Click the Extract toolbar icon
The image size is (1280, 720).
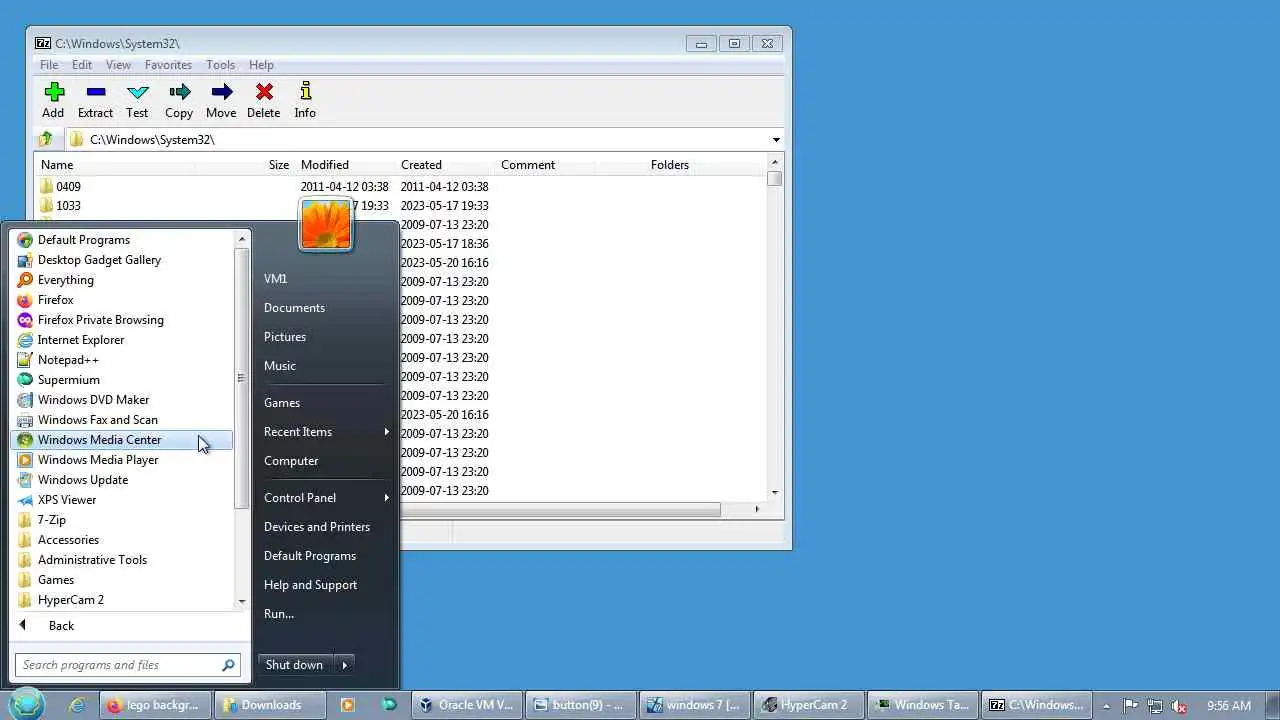(x=96, y=100)
